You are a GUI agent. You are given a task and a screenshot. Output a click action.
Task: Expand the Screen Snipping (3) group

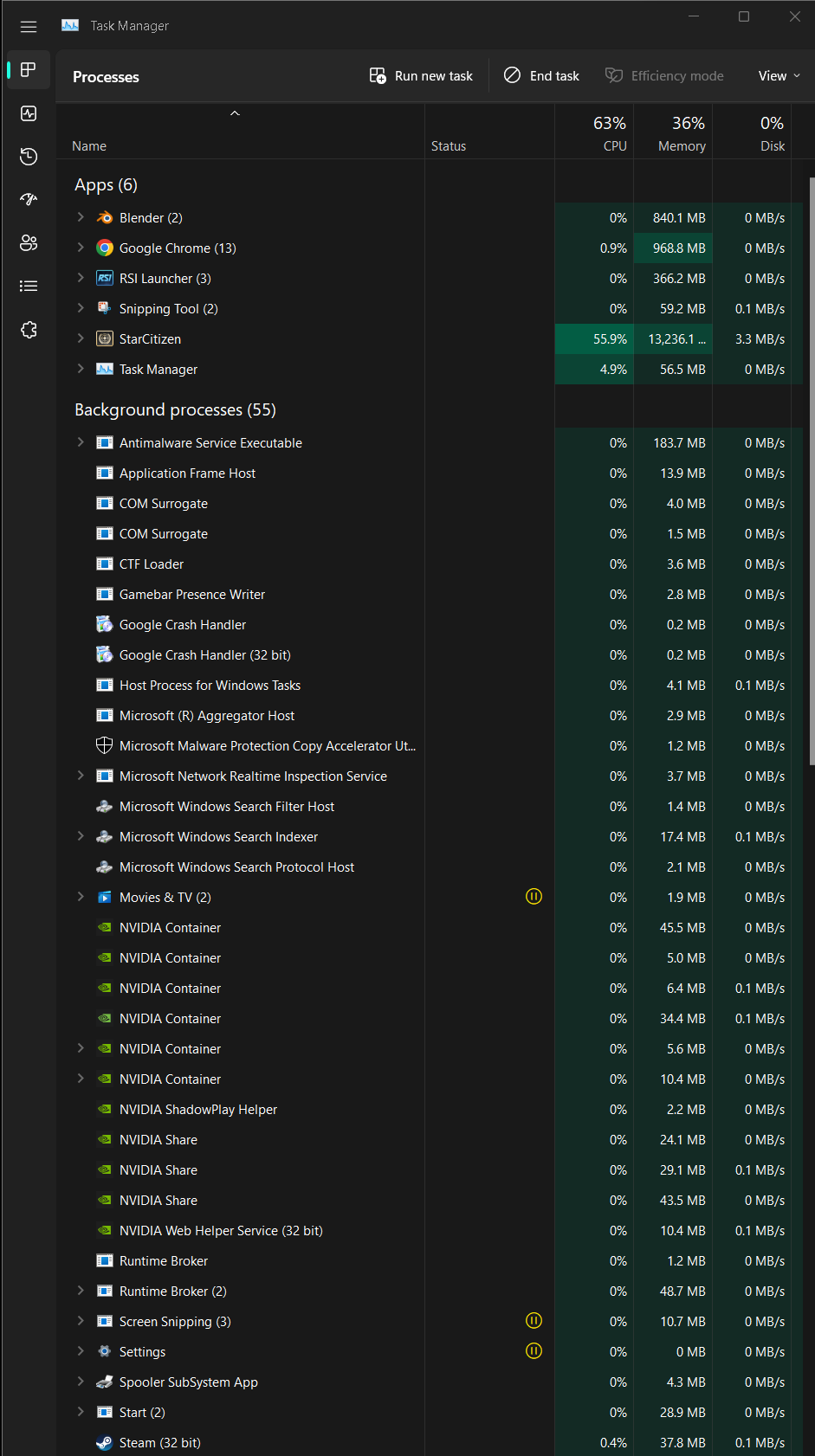(81, 1321)
